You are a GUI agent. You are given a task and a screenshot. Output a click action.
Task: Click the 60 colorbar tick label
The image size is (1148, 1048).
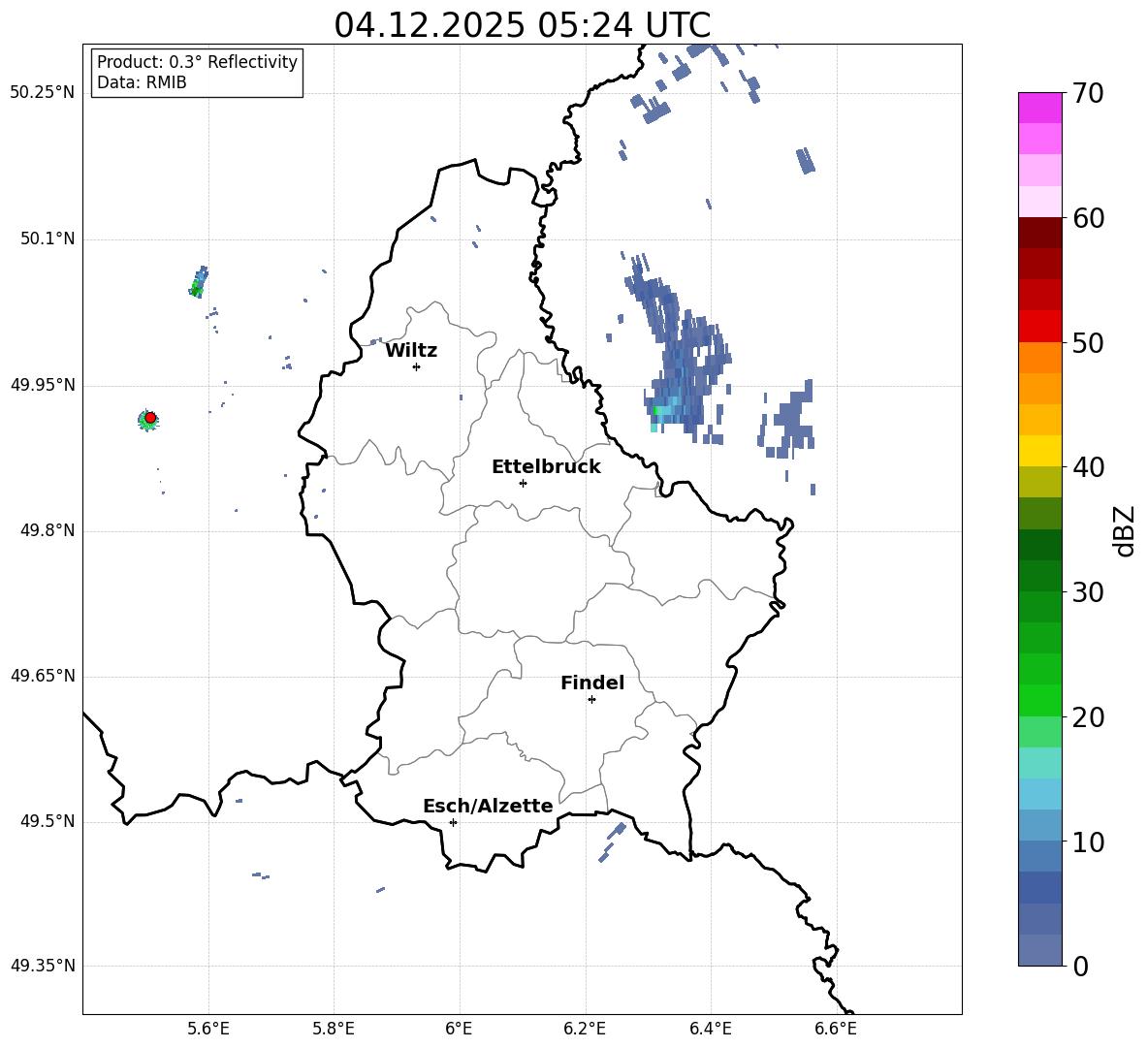(1088, 218)
